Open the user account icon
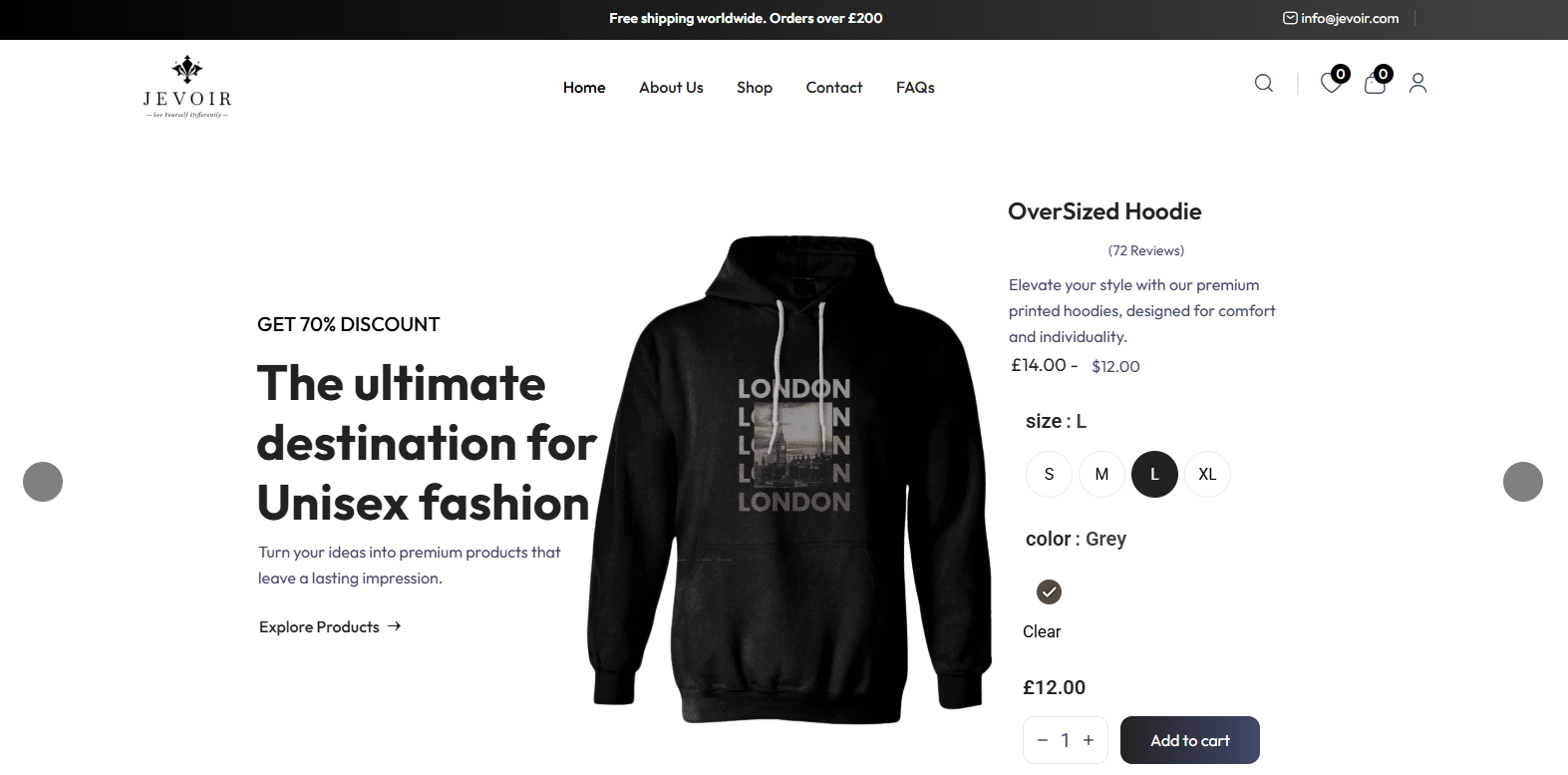Viewport: 1568px width, 775px height. (1417, 83)
